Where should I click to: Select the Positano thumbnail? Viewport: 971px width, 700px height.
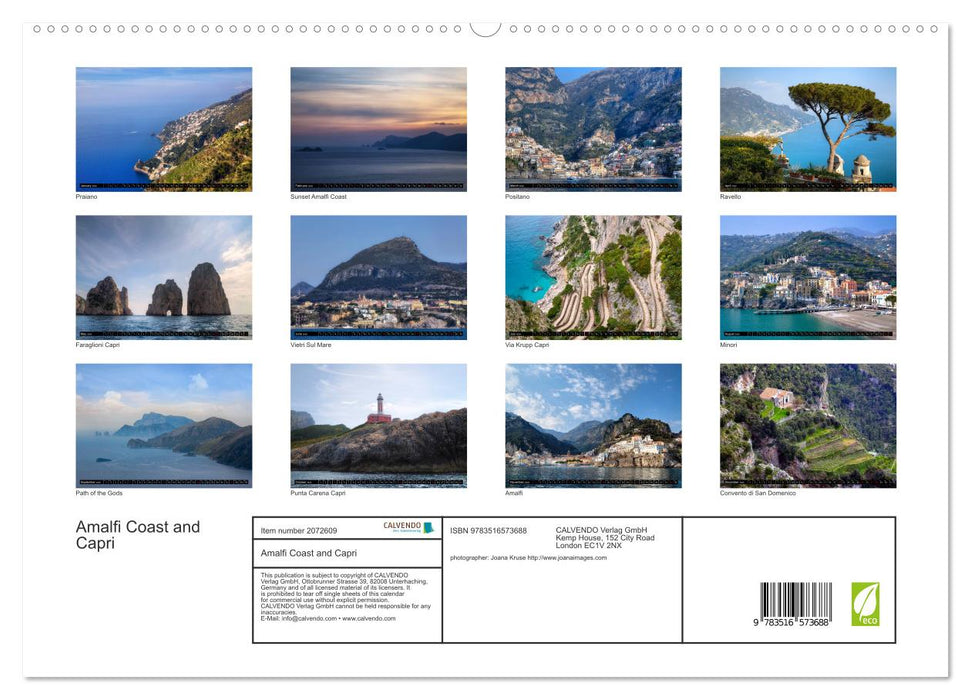pos(592,127)
